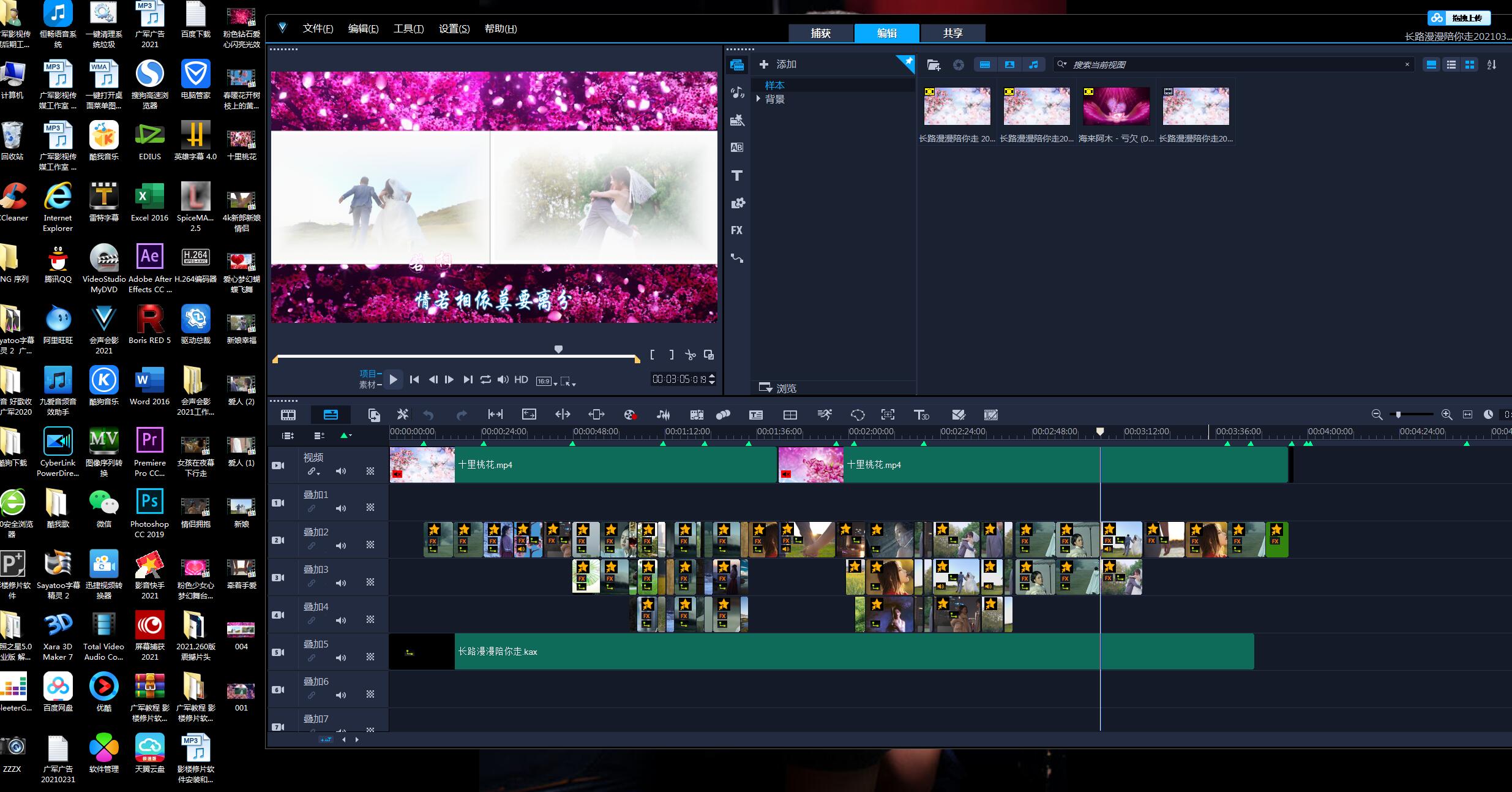Viewport: 1512px width, 792px height.
Task: Click the 浏览 browse button
Action: coord(777,388)
